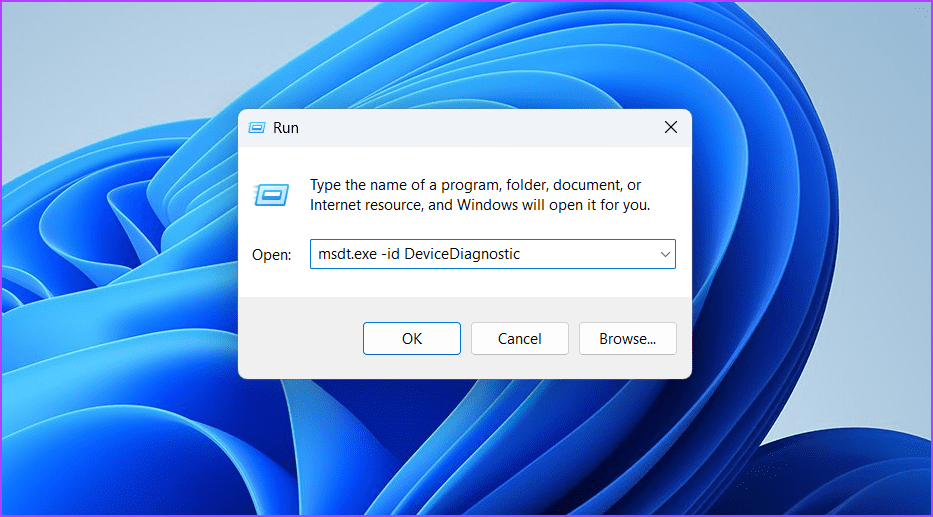
Task: Expand the Open command history dropdown
Action: [665, 254]
